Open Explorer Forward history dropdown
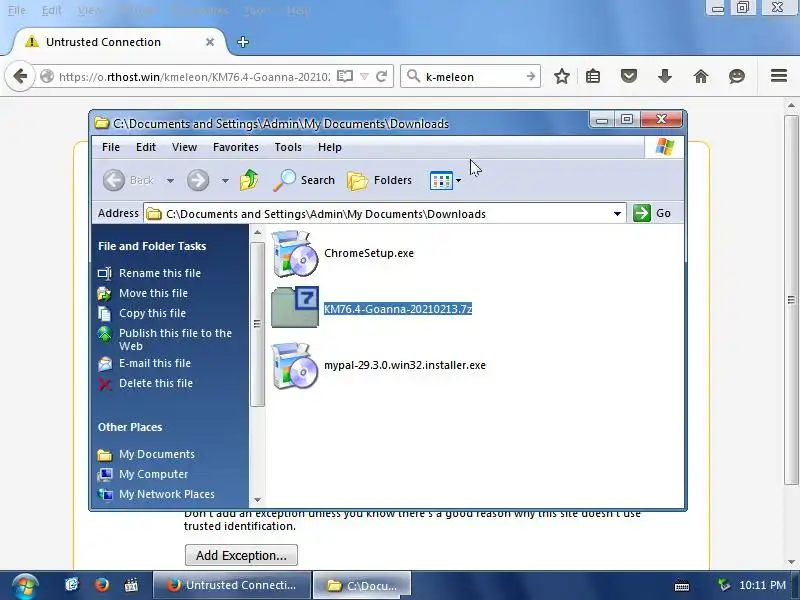The width and height of the screenshot is (800, 600). tap(225, 180)
